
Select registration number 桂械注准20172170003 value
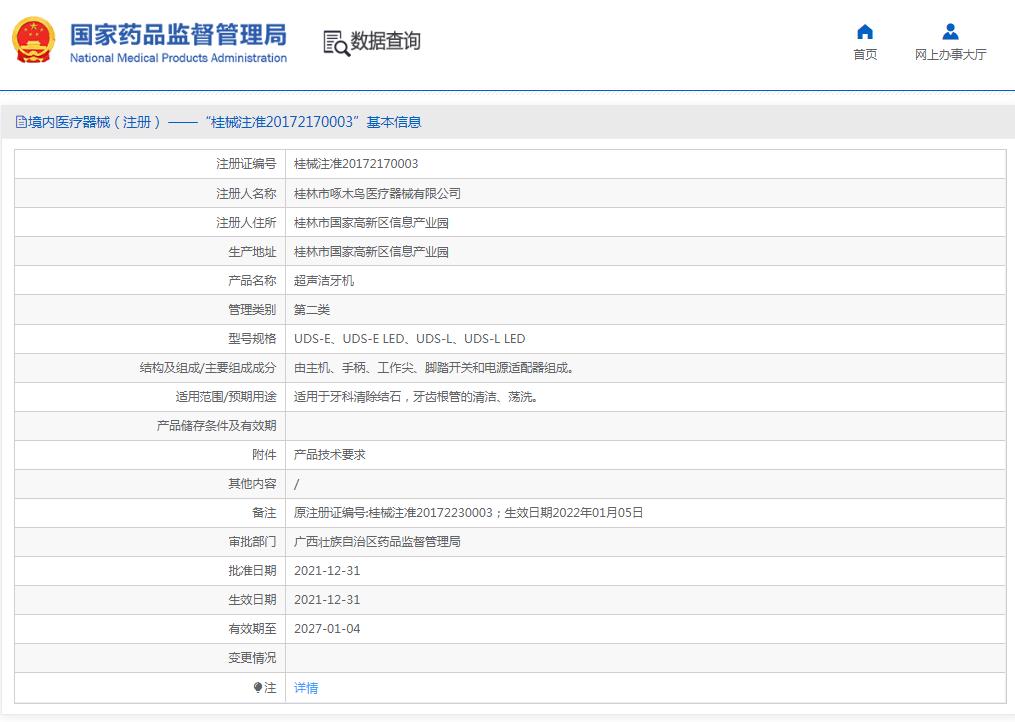click(356, 164)
